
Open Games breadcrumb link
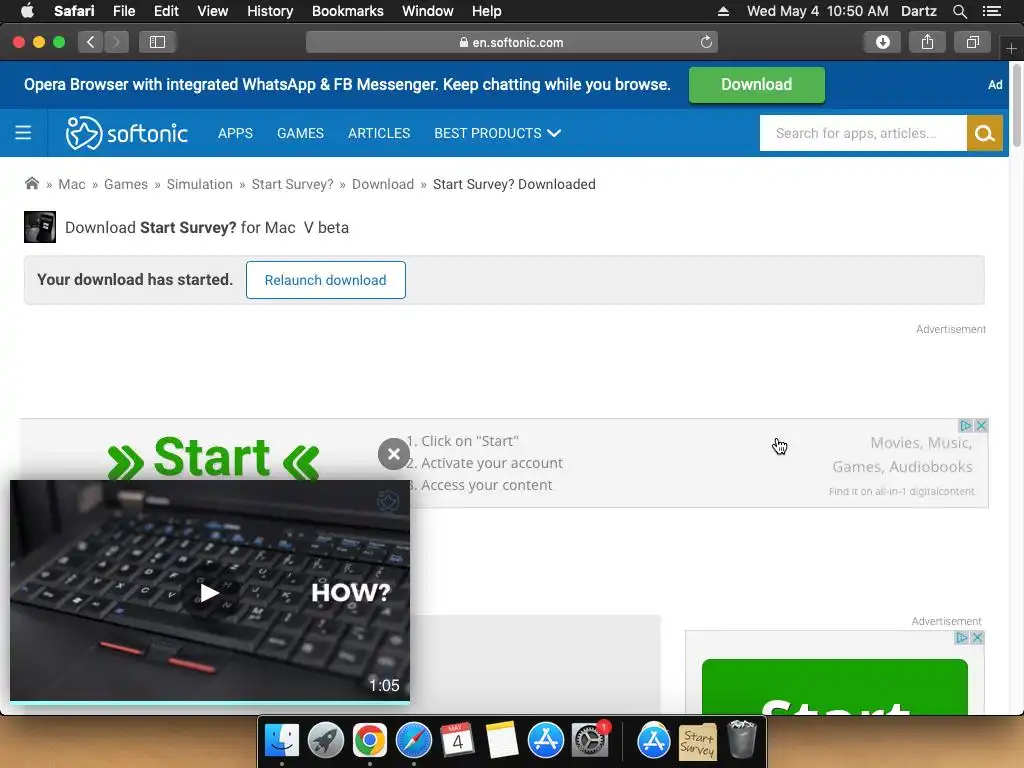click(x=126, y=184)
